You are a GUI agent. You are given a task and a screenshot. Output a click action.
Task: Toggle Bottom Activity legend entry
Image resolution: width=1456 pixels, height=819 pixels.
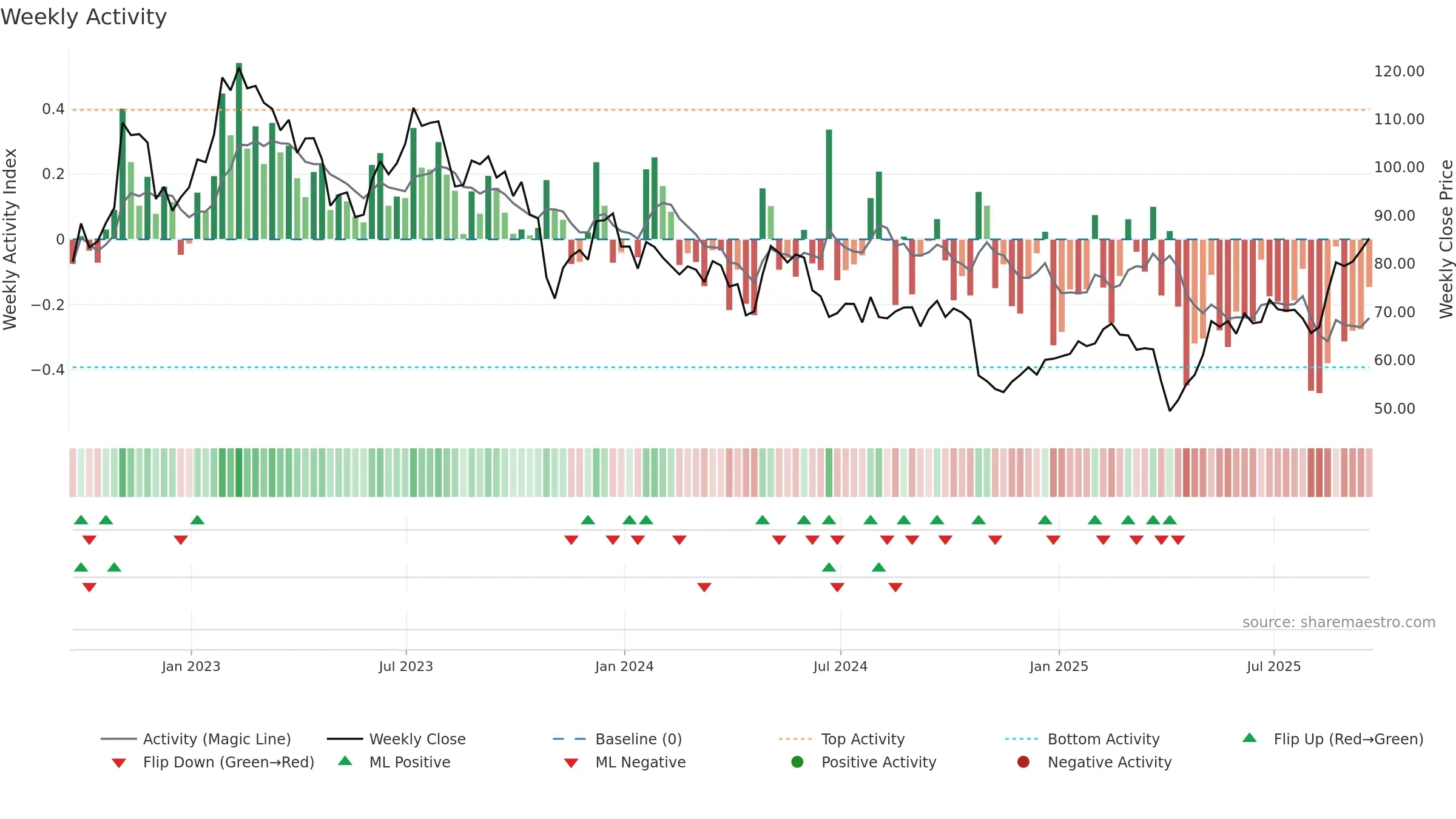point(1082,739)
